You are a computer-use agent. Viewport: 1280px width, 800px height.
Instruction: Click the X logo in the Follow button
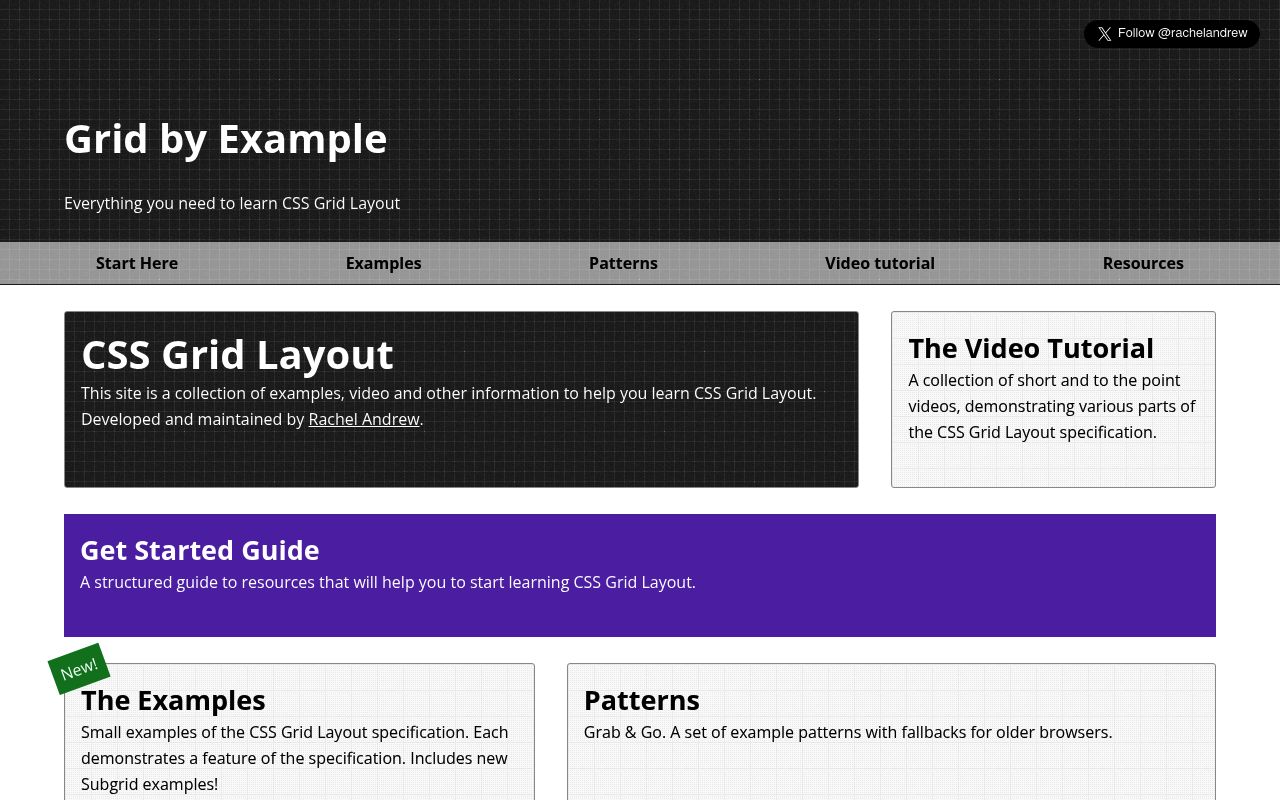tap(1104, 34)
